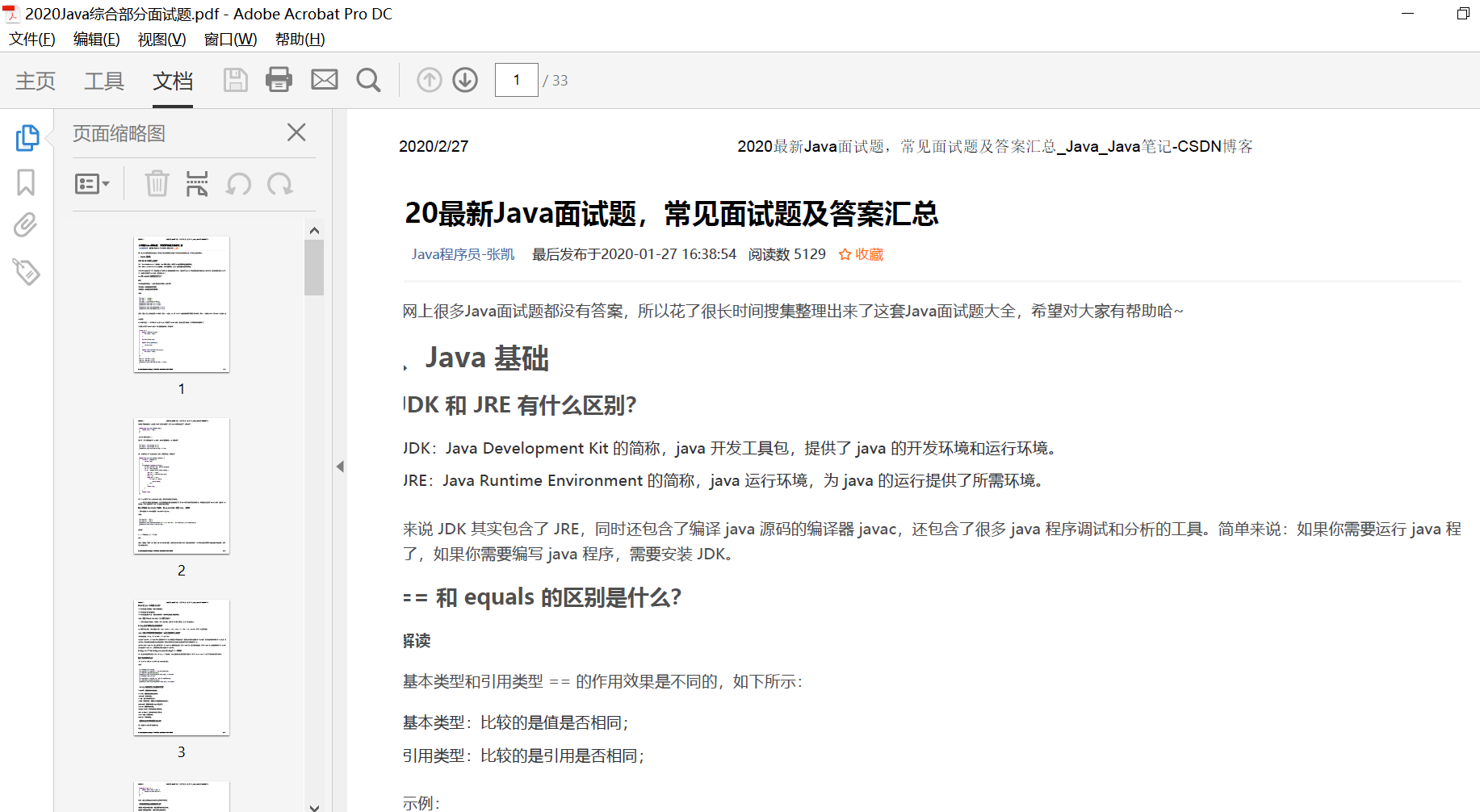This screenshot has width=1480, height=812.
Task: Rotate page clockwise icon
Action: 280,184
